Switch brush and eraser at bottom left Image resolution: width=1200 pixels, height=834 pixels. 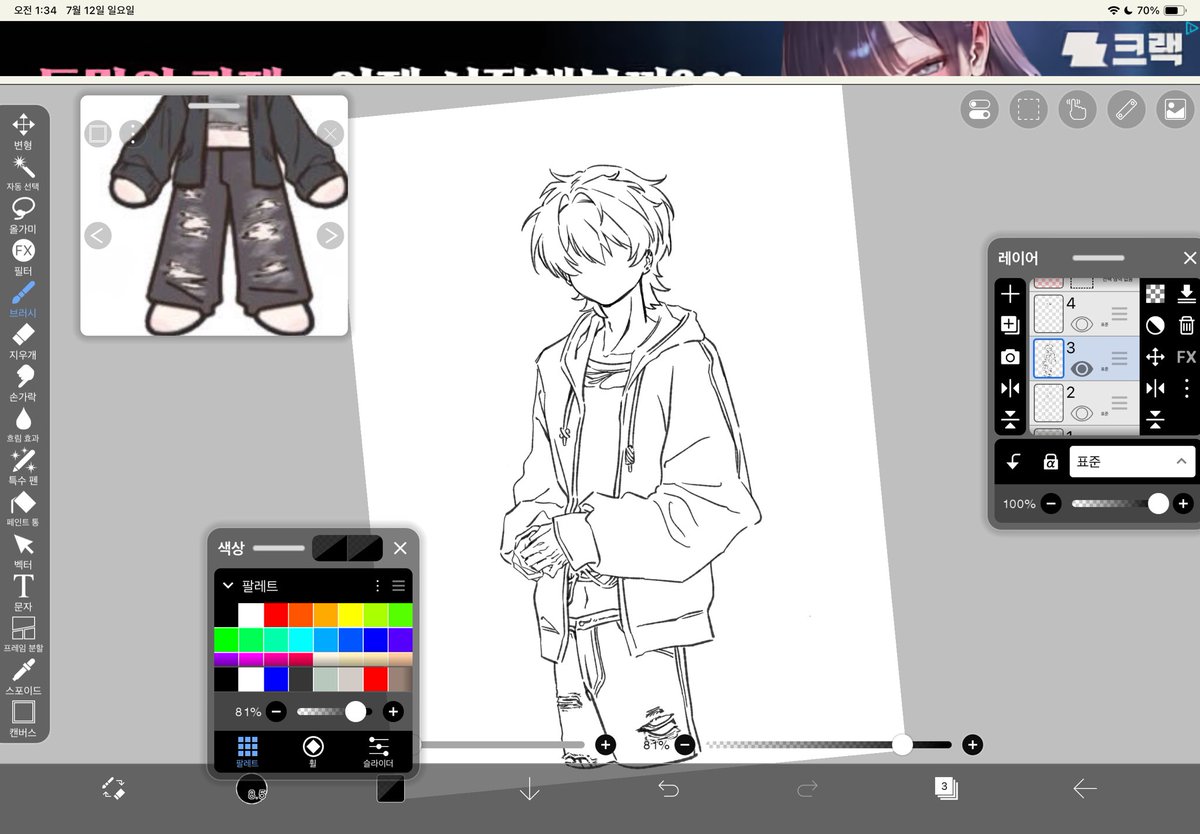(113, 789)
